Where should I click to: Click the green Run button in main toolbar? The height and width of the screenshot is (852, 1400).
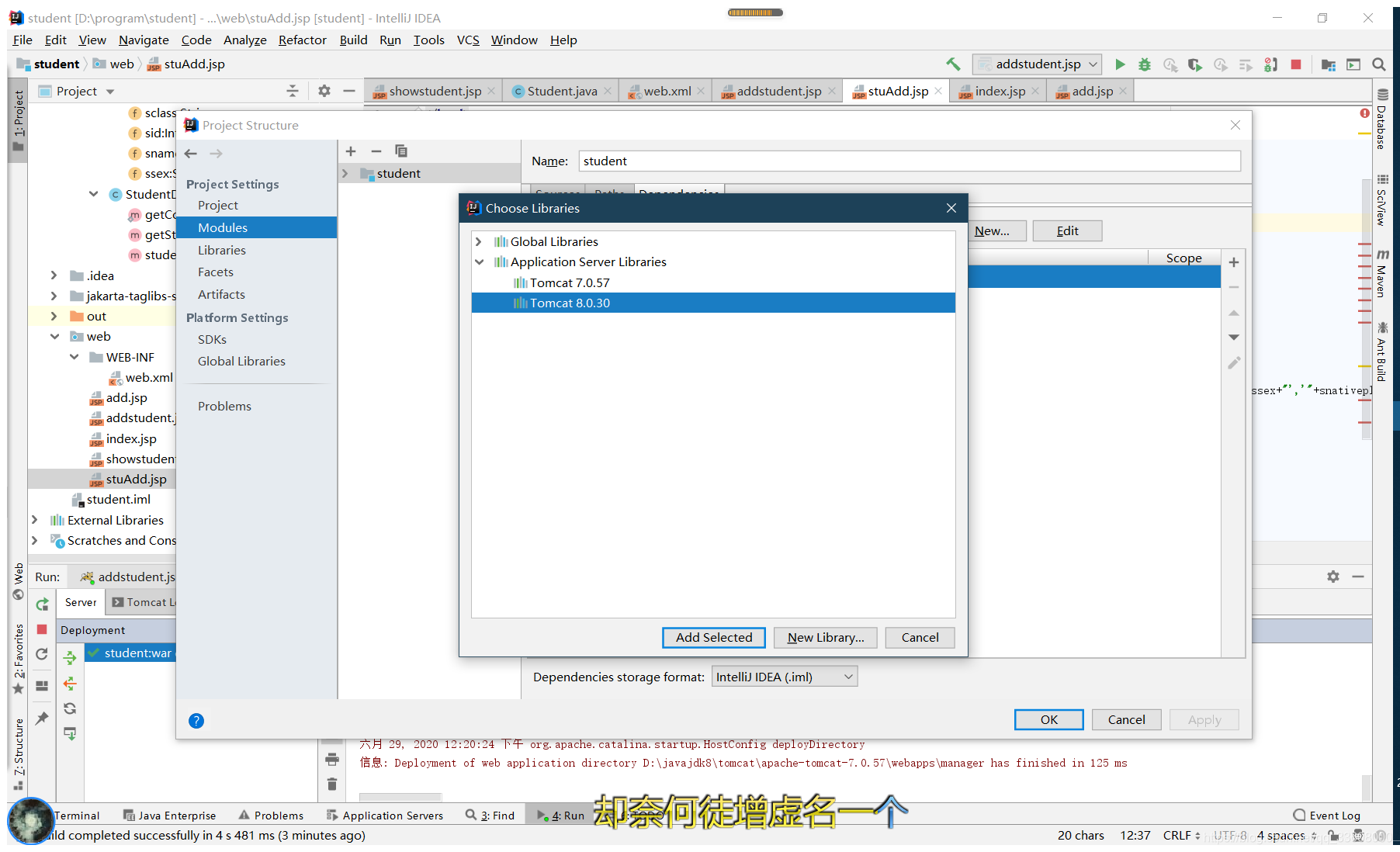[1120, 64]
